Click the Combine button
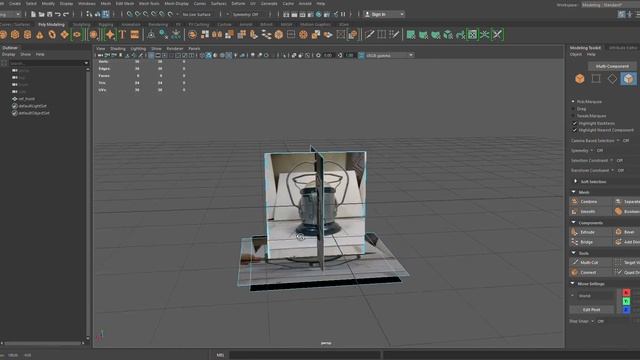The height and width of the screenshot is (360, 640). [x=591, y=202]
